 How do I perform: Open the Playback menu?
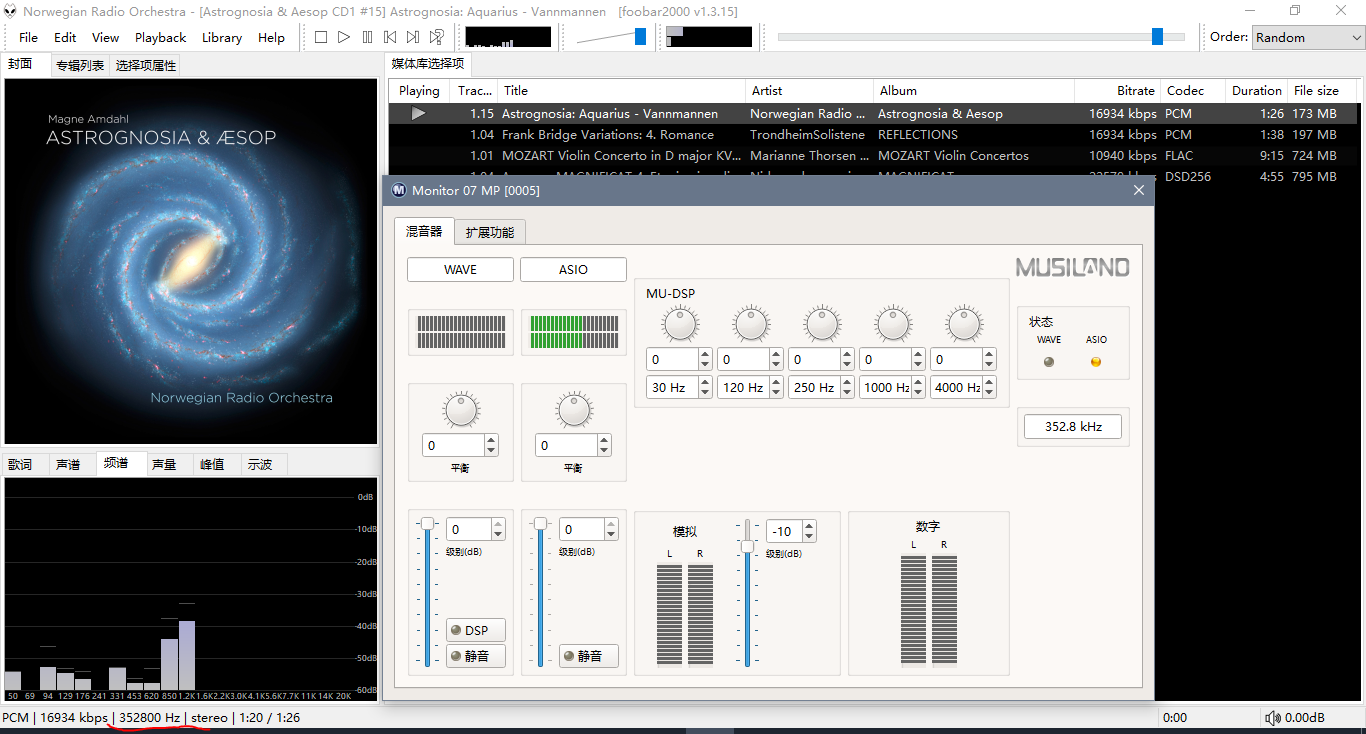[160, 37]
